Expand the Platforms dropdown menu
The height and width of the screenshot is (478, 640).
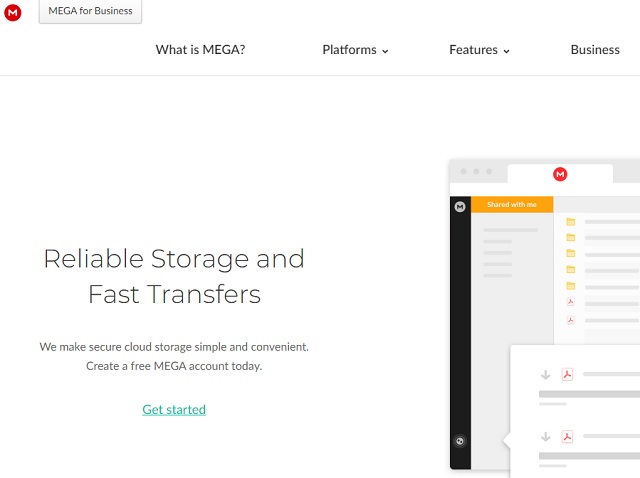tap(355, 50)
